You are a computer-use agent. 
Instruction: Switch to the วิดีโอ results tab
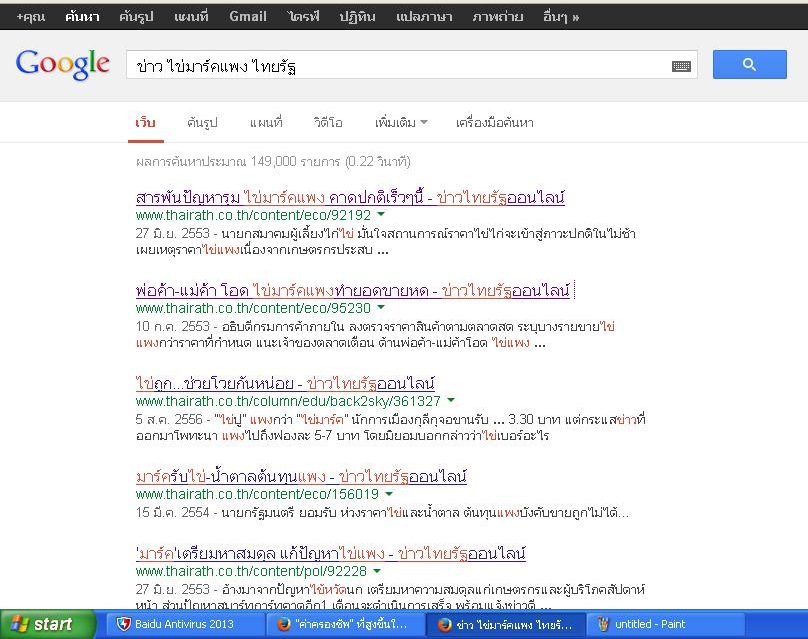[328, 123]
